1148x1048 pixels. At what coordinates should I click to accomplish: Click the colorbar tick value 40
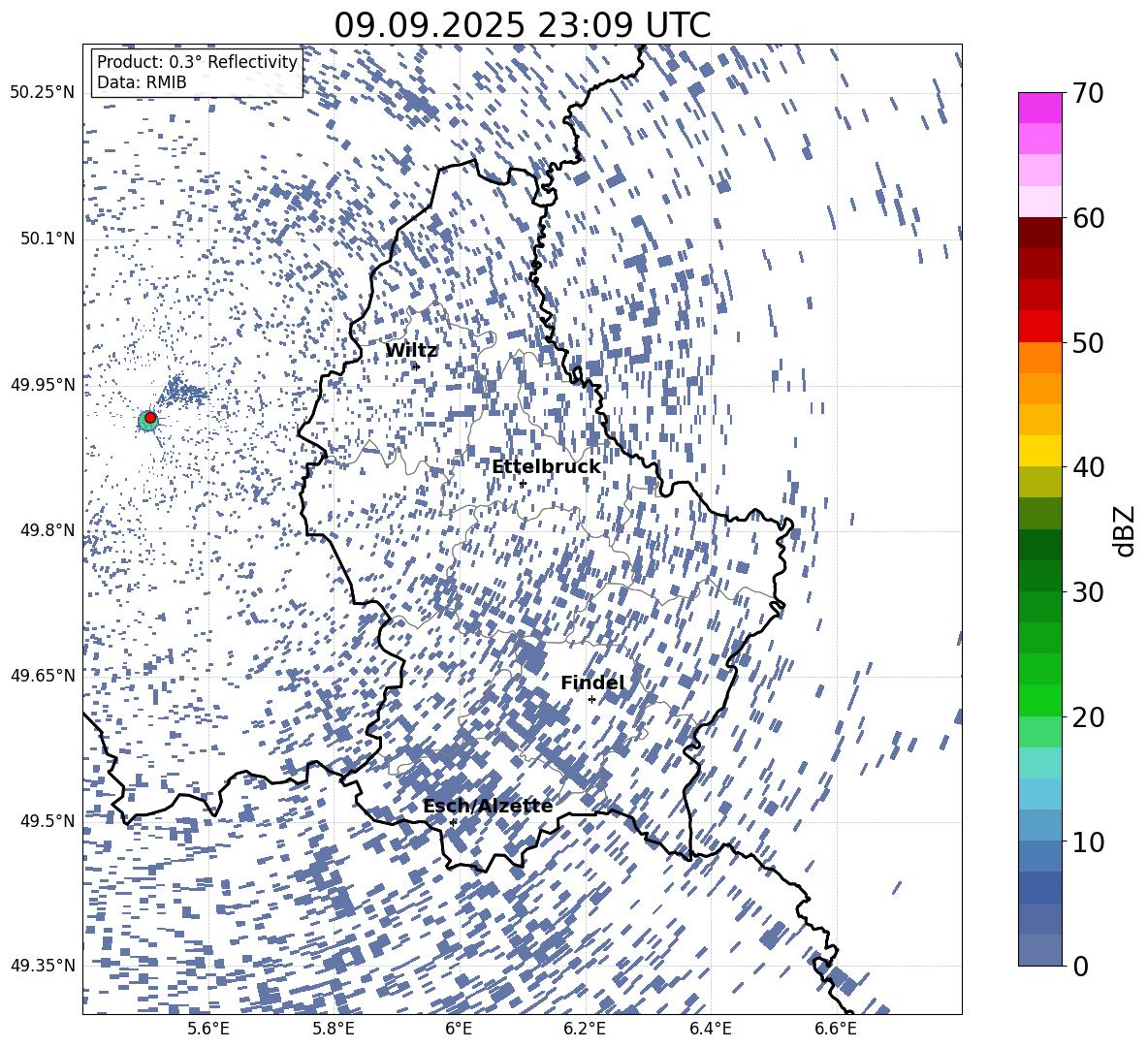pos(1088,467)
